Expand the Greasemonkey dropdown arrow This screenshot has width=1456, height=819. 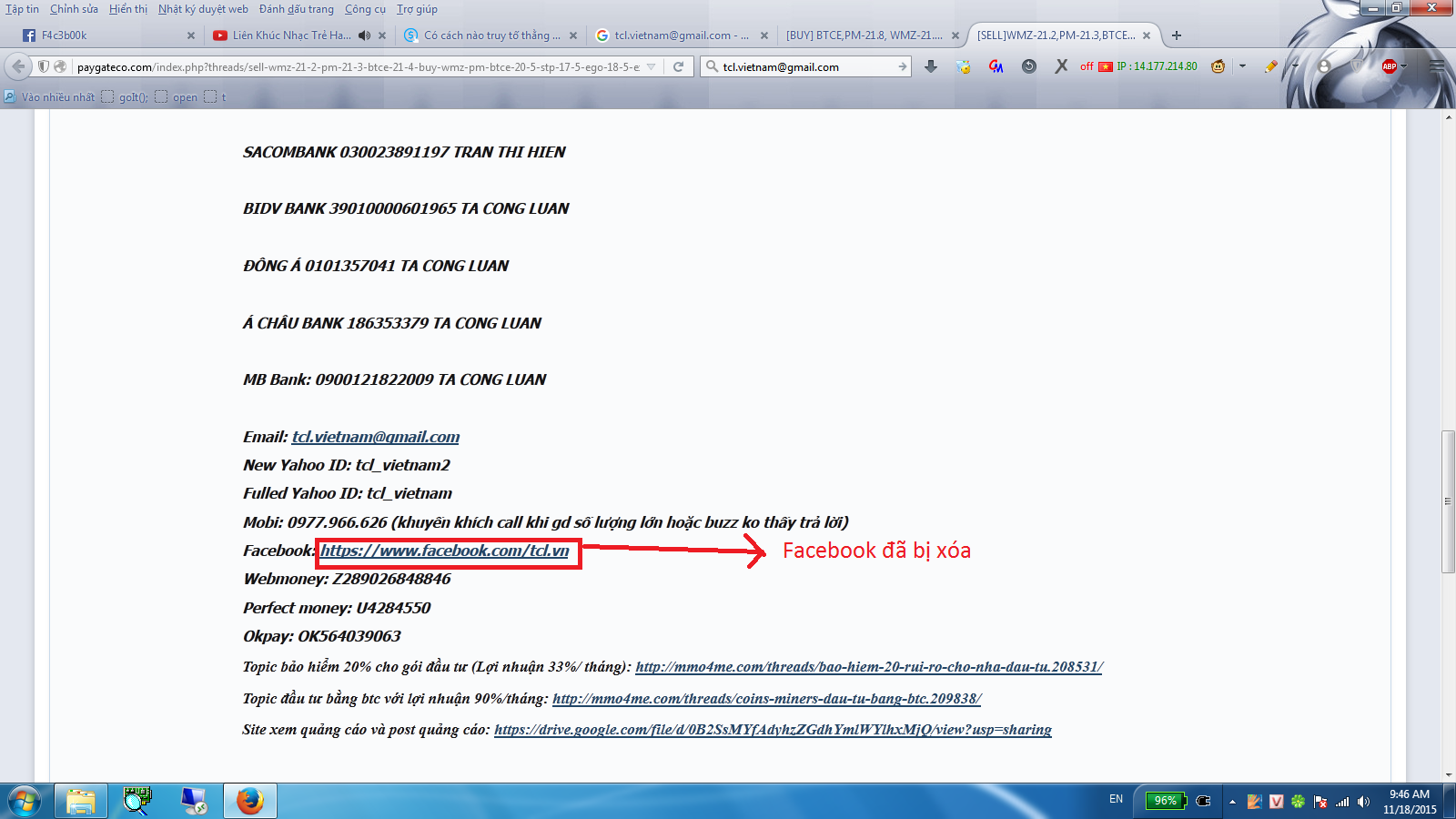coord(1242,66)
